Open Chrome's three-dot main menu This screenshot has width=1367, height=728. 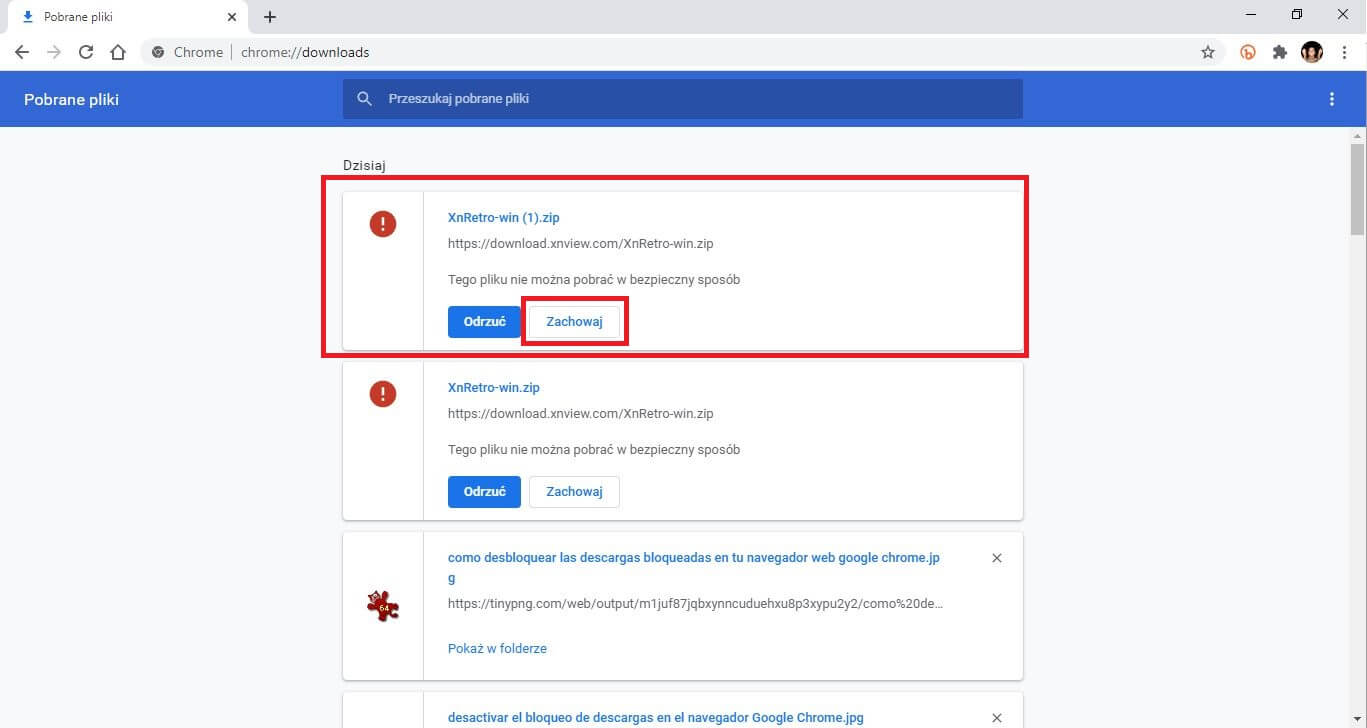coord(1344,52)
